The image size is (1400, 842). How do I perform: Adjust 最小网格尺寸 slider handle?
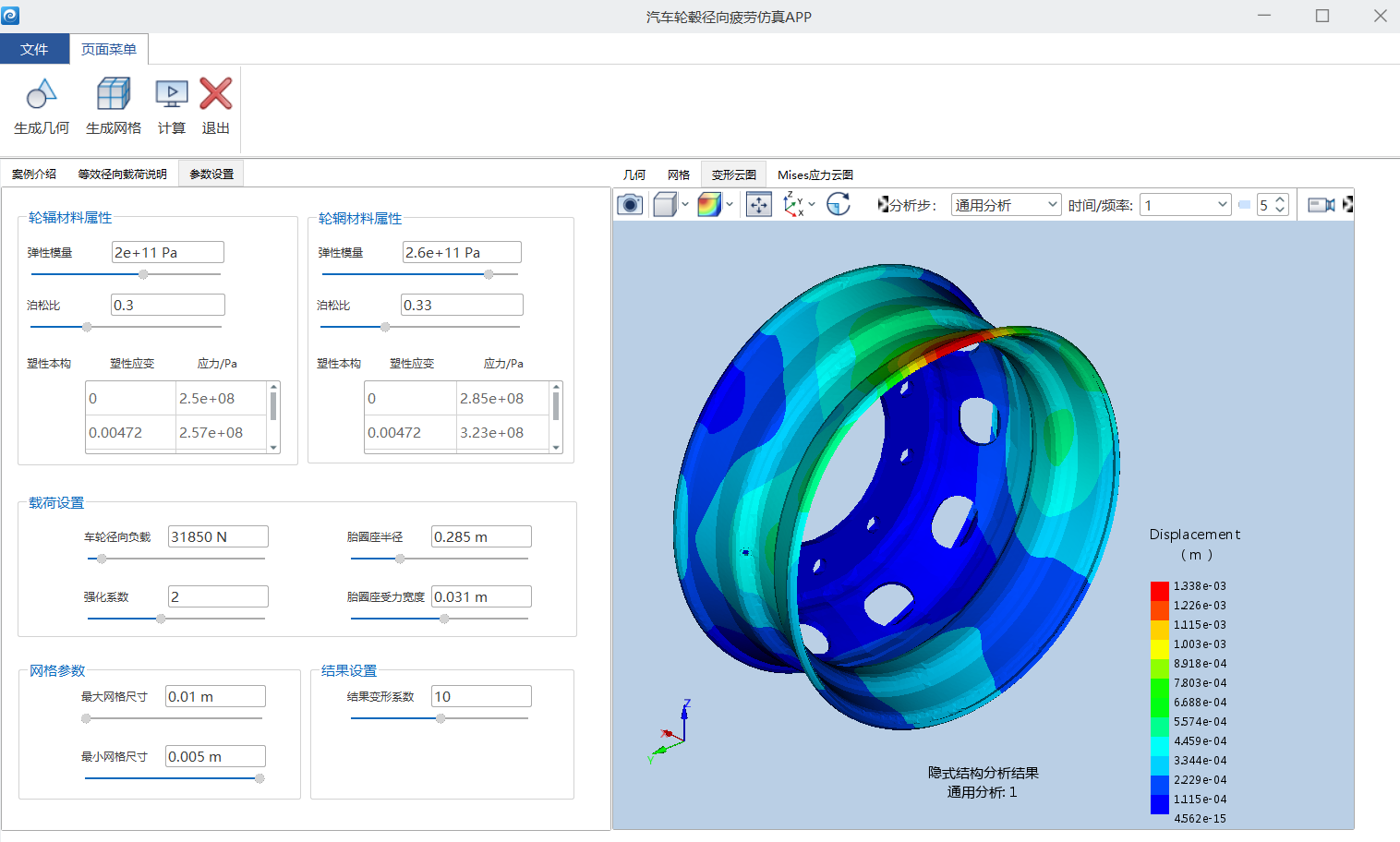pyautogui.click(x=259, y=778)
